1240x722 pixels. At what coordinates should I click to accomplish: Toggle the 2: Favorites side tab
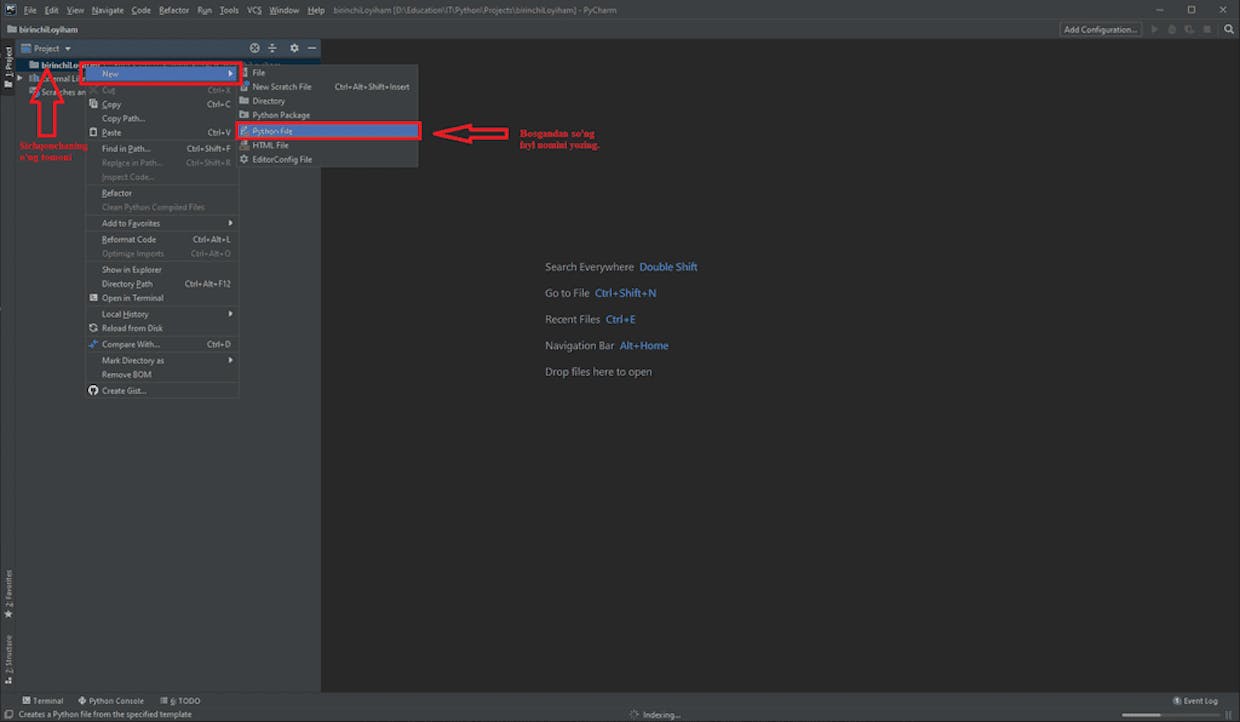coord(8,595)
